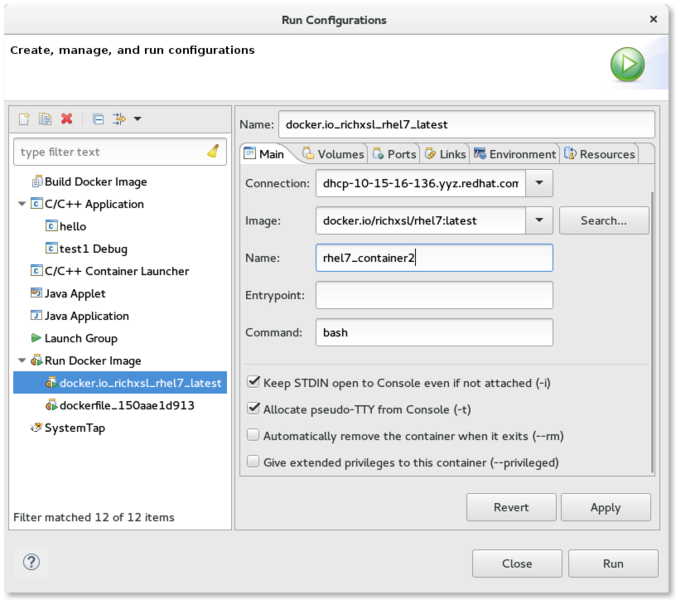Click the container Name field rhel7_container2
Screen dimensions: 676x600
(434, 258)
